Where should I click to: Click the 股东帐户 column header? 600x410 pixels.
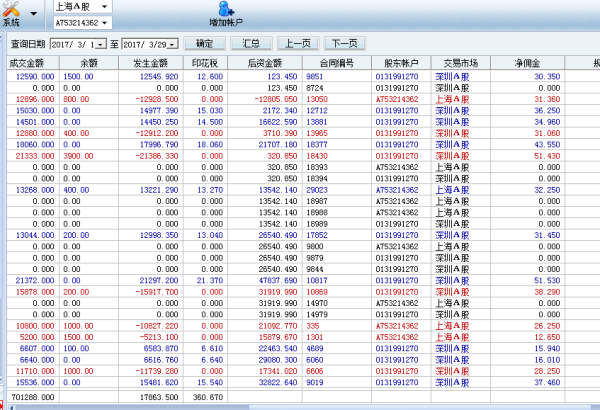pyautogui.click(x=402, y=62)
